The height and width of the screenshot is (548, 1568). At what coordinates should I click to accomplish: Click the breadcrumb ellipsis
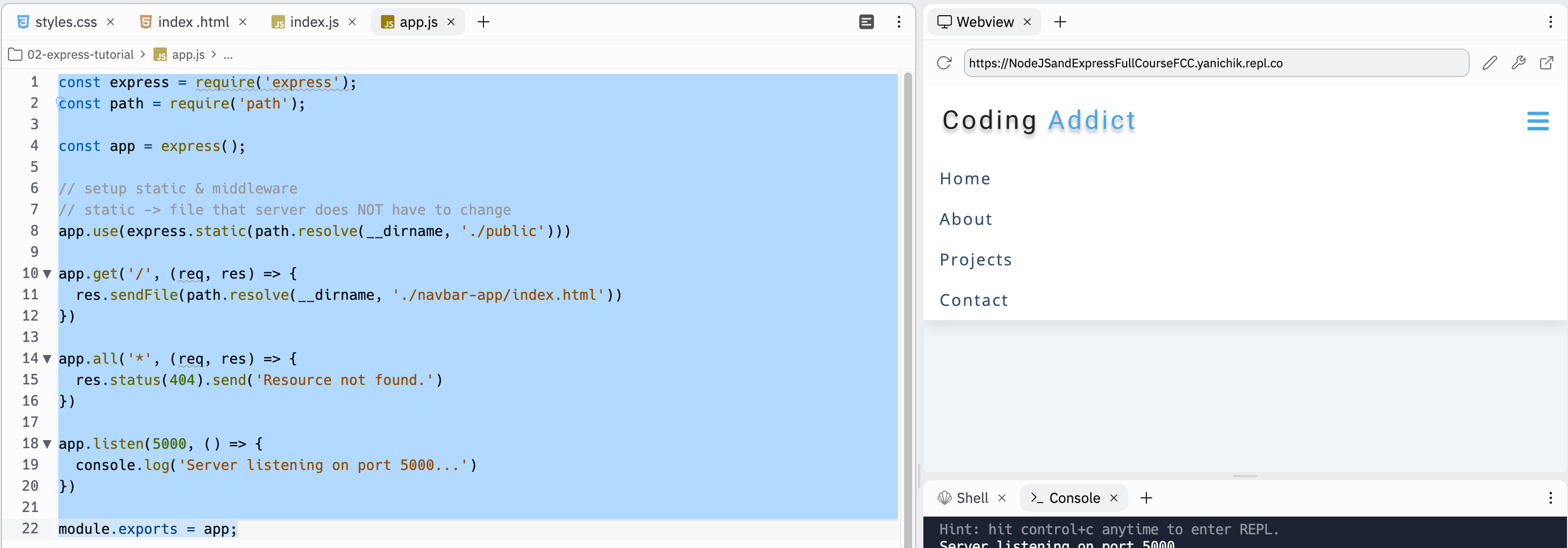tap(228, 55)
